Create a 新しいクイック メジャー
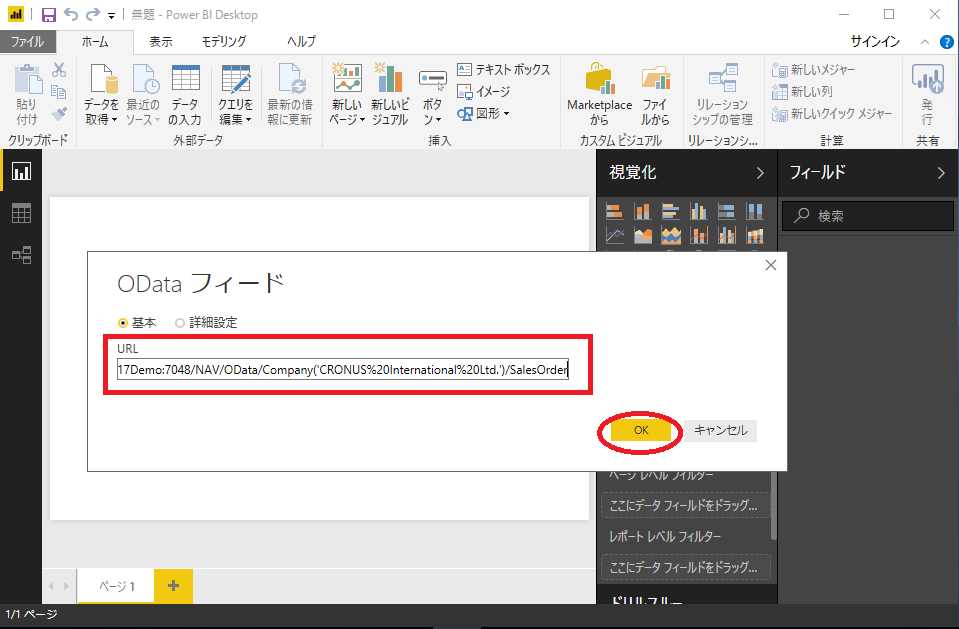959x629 pixels. click(832, 114)
